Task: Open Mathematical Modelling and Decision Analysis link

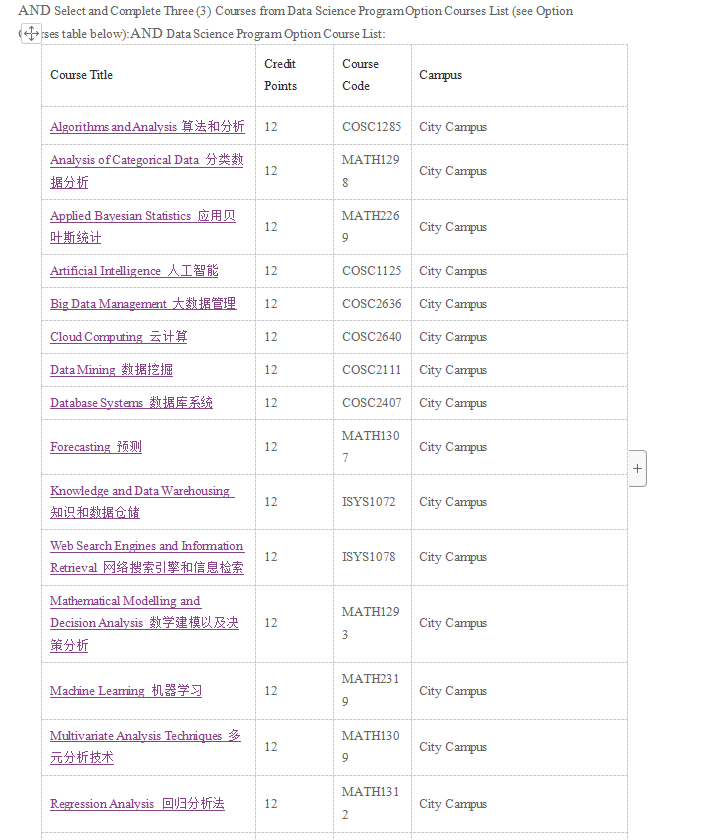Action: (144, 623)
